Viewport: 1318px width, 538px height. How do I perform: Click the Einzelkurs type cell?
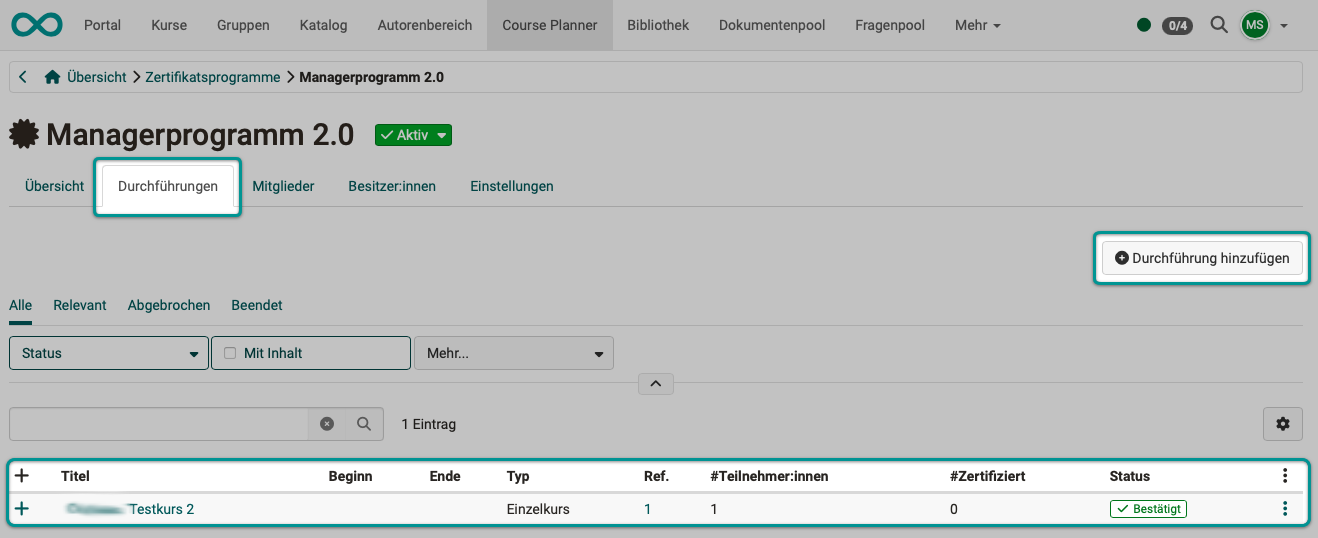point(538,509)
